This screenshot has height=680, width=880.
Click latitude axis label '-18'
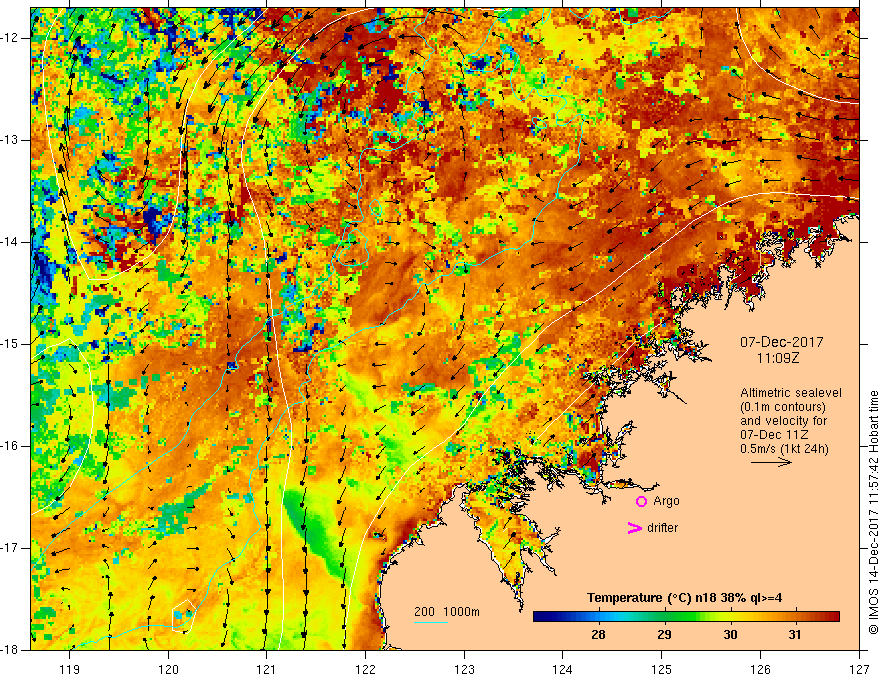coord(10,650)
